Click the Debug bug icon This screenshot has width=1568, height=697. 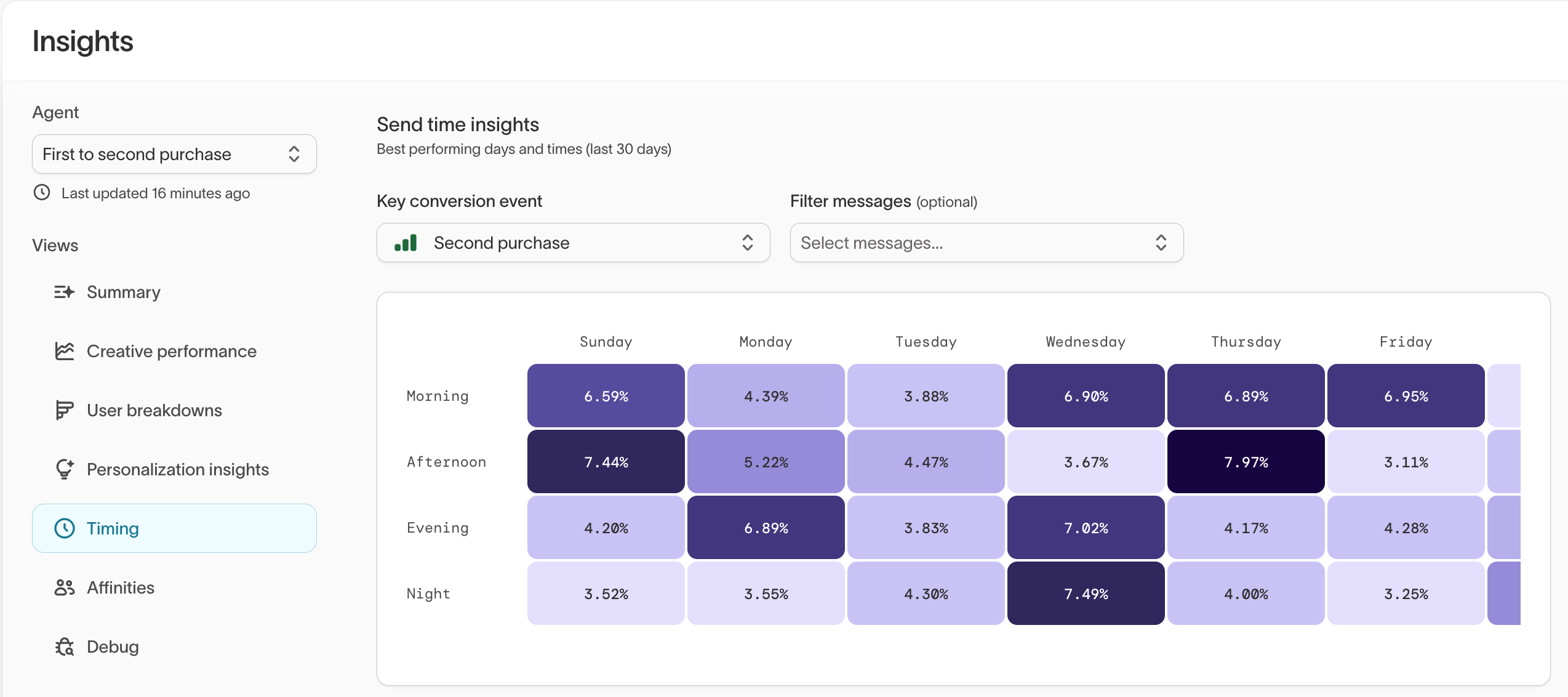pyautogui.click(x=64, y=647)
